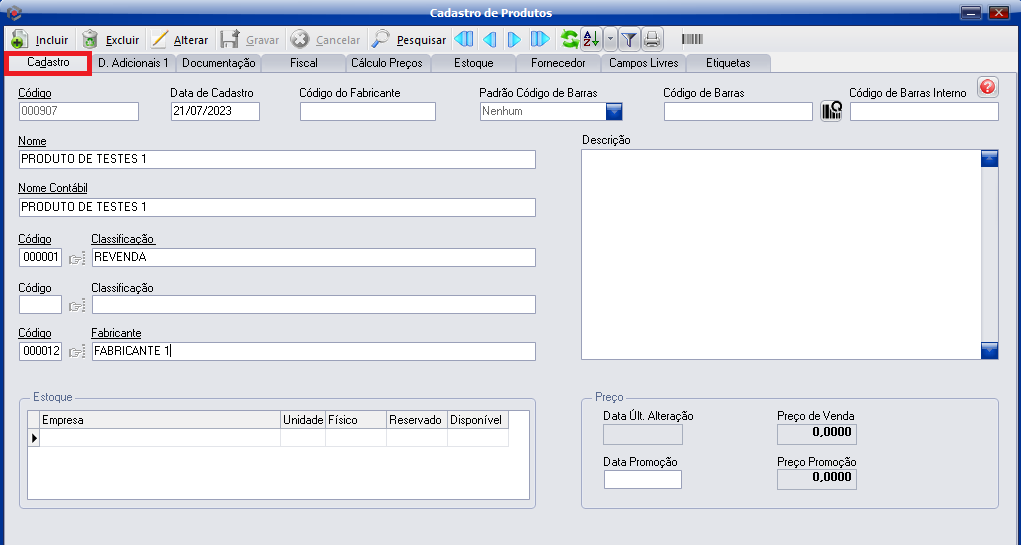This screenshot has height=546, width=1023.
Task: Click the green refresh icon
Action: (569, 40)
